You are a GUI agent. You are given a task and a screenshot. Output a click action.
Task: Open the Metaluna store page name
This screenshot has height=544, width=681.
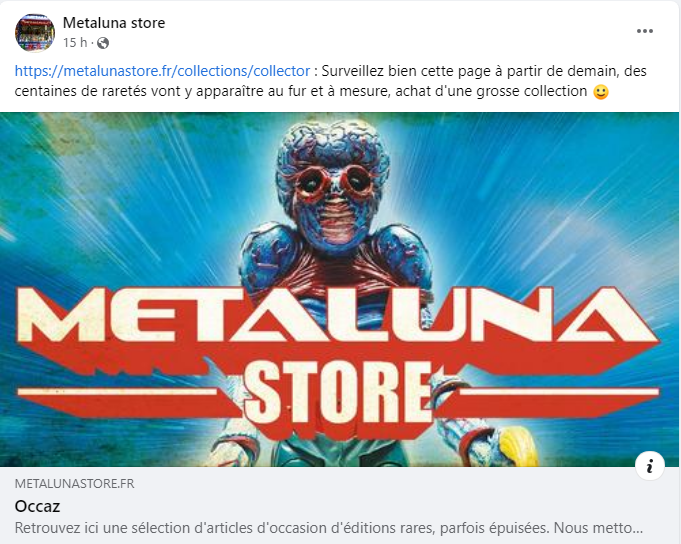pos(114,23)
